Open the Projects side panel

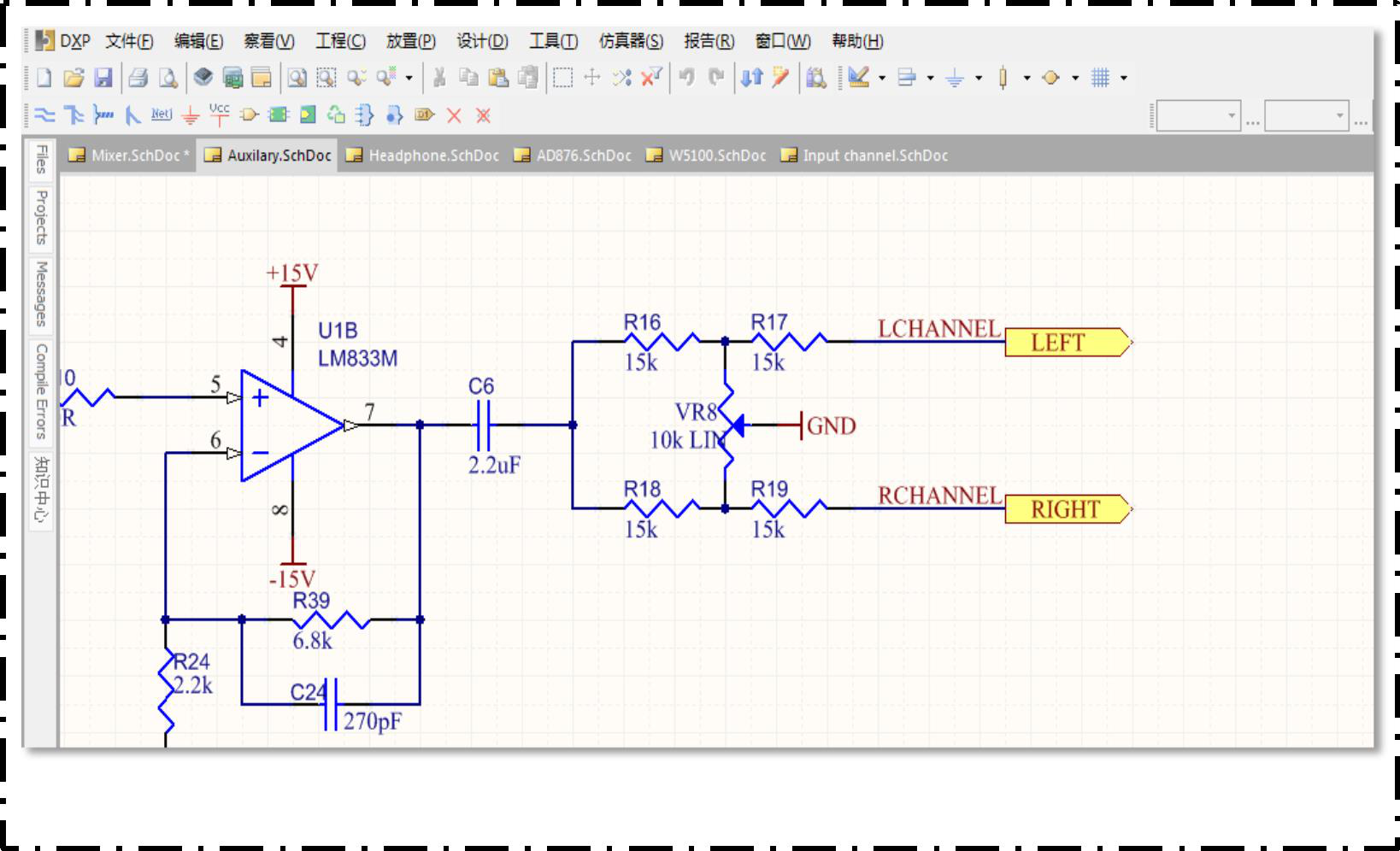click(x=41, y=217)
